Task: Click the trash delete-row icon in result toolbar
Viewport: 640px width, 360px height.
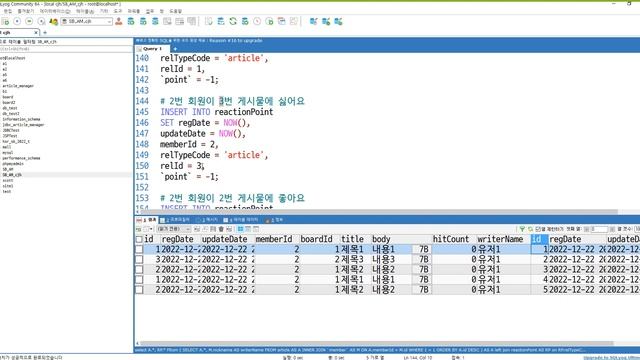Action: point(221,229)
